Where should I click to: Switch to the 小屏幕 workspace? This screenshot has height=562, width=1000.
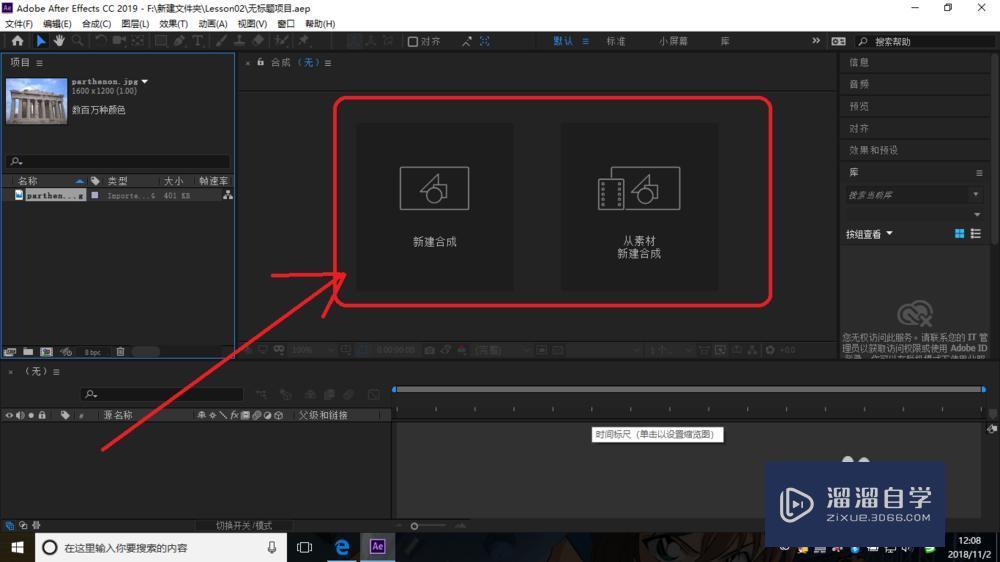pyautogui.click(x=673, y=41)
